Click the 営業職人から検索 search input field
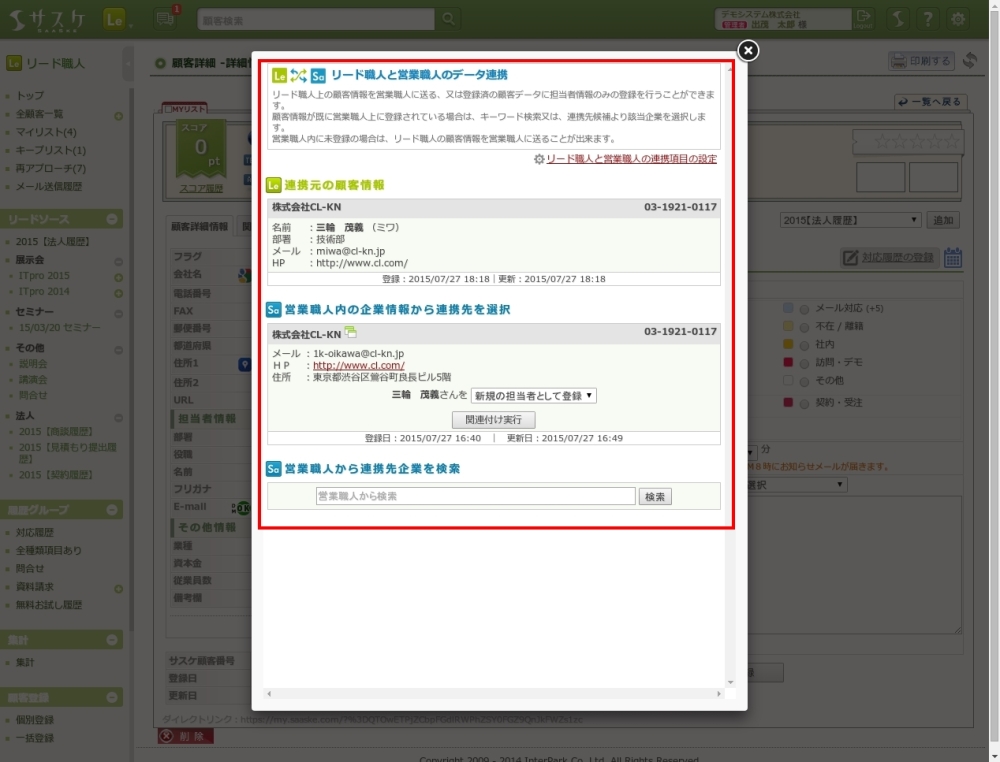 point(475,496)
